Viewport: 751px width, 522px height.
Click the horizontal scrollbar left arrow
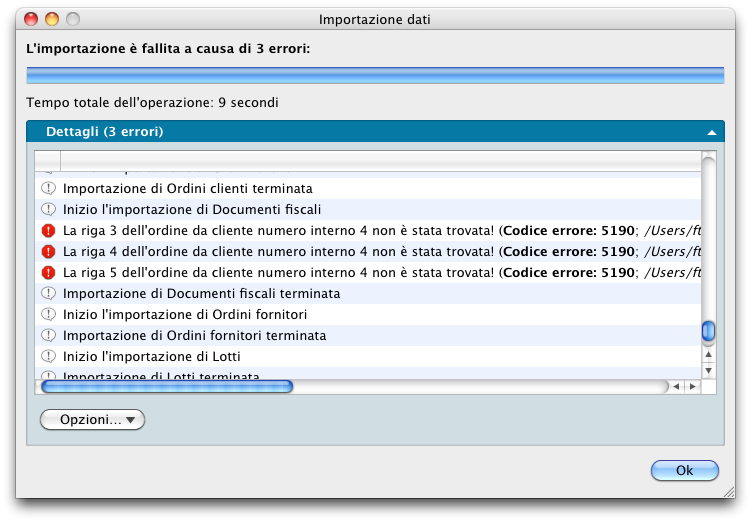[676, 386]
